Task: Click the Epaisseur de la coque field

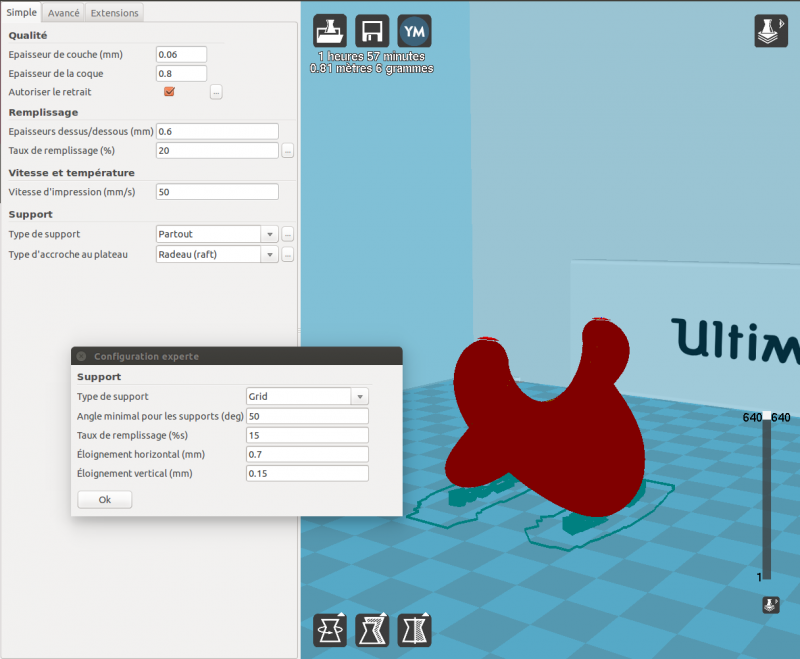Action: 181,73
